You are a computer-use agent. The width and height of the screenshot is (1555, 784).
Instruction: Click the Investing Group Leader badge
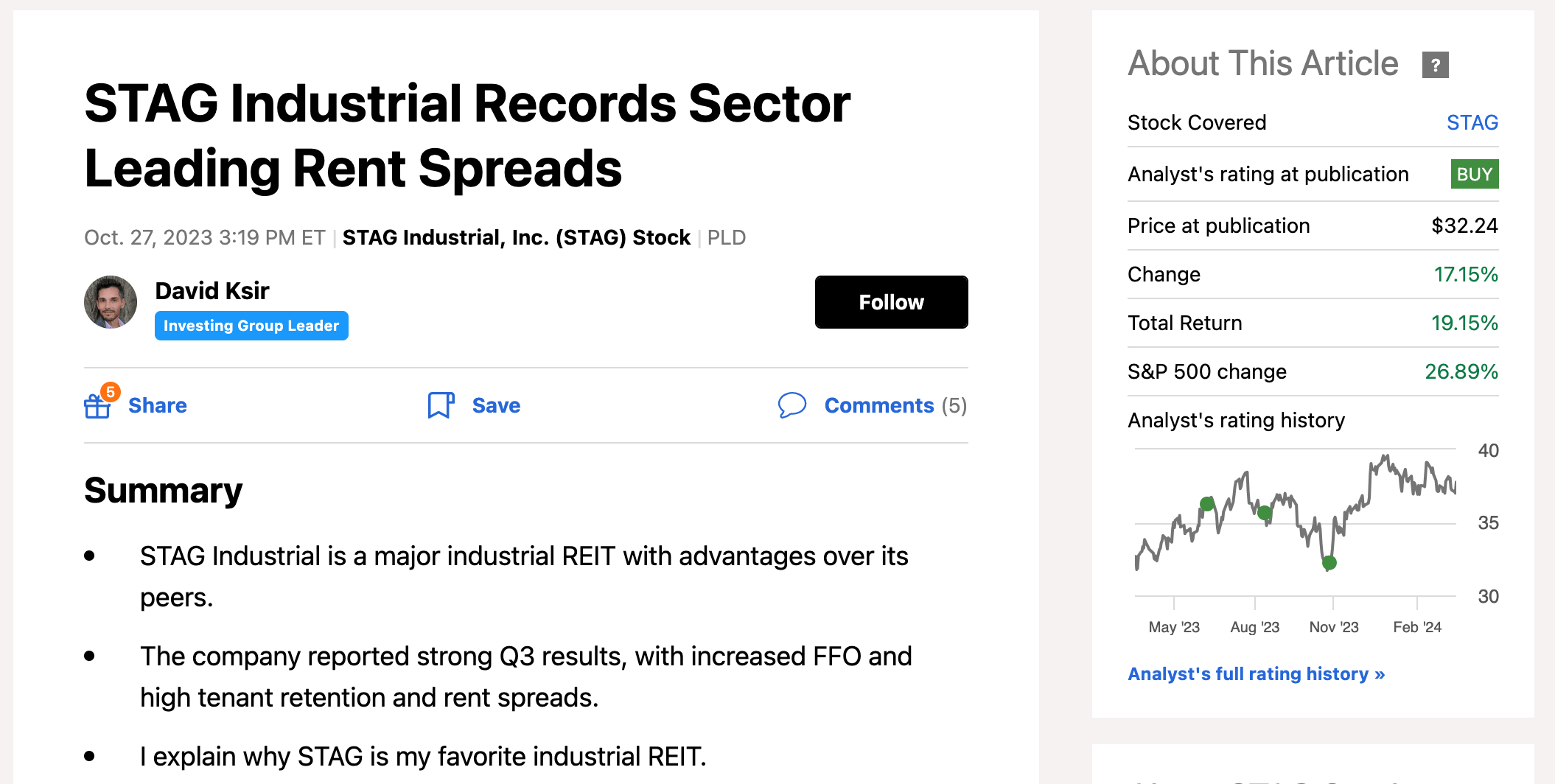pyautogui.click(x=251, y=326)
